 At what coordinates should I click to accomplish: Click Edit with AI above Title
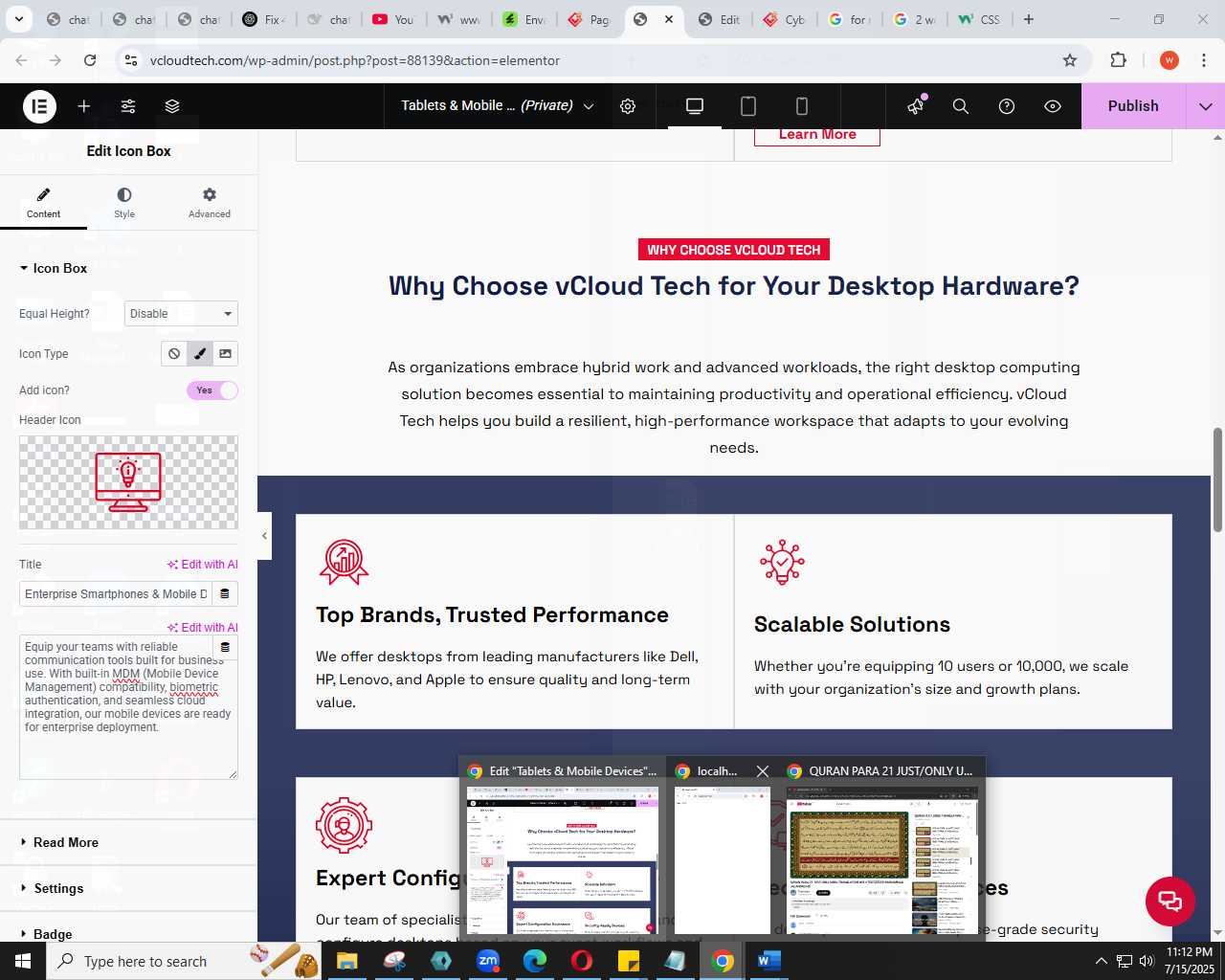pyautogui.click(x=203, y=565)
